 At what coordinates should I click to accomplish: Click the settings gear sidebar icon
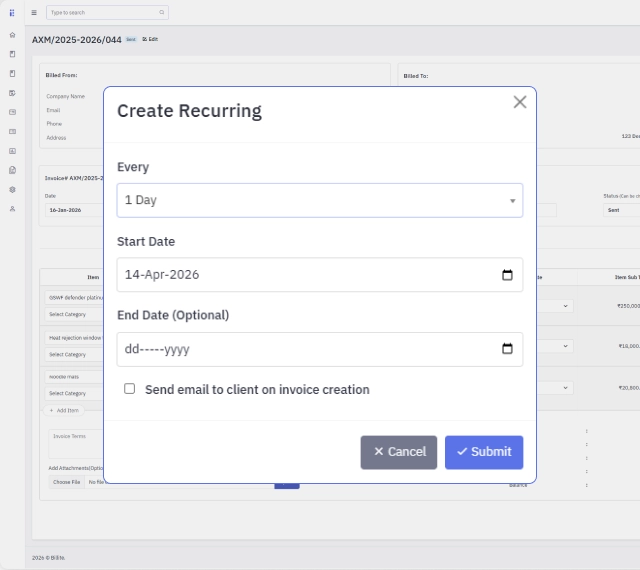12,189
